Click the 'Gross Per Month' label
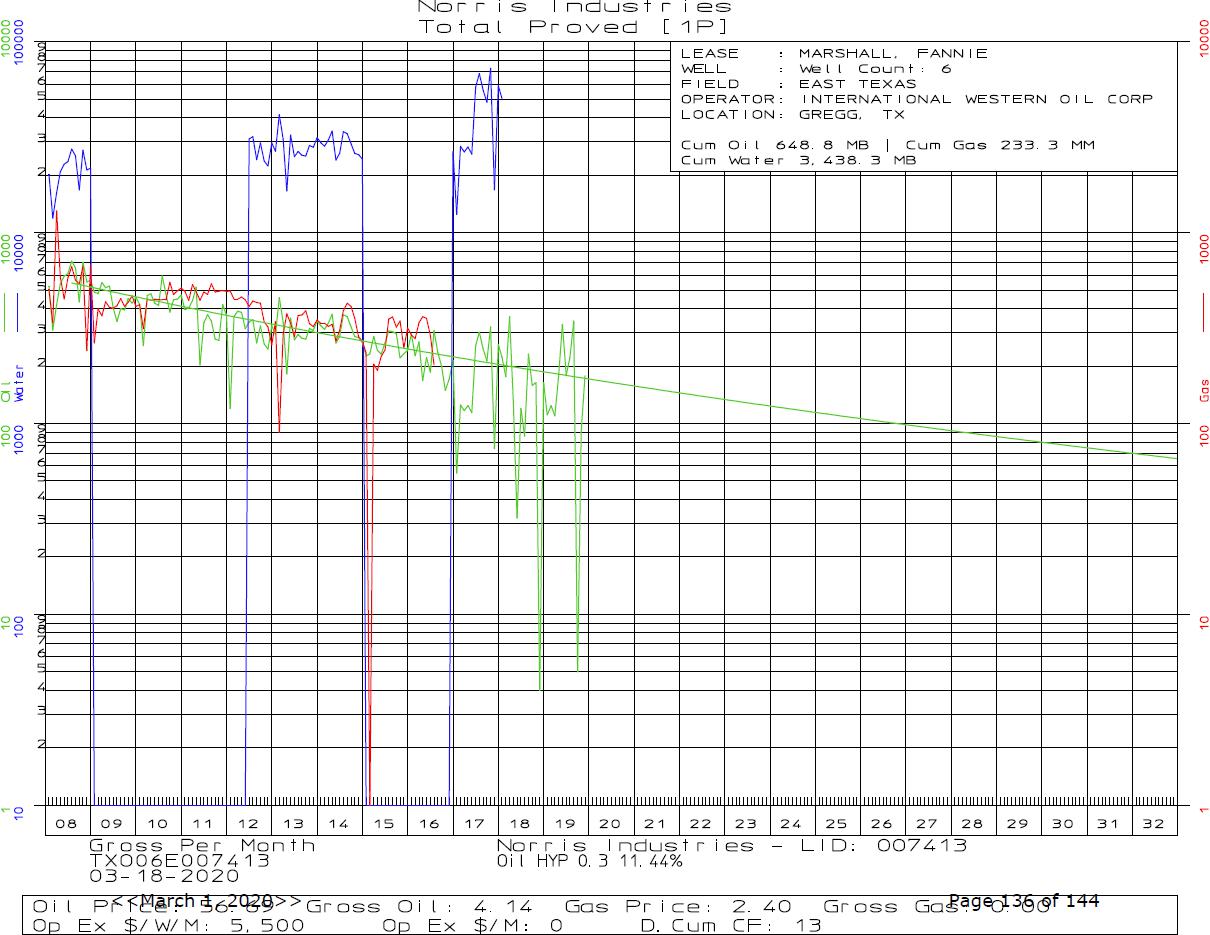Image resolution: width=1210 pixels, height=935 pixels. point(202,846)
